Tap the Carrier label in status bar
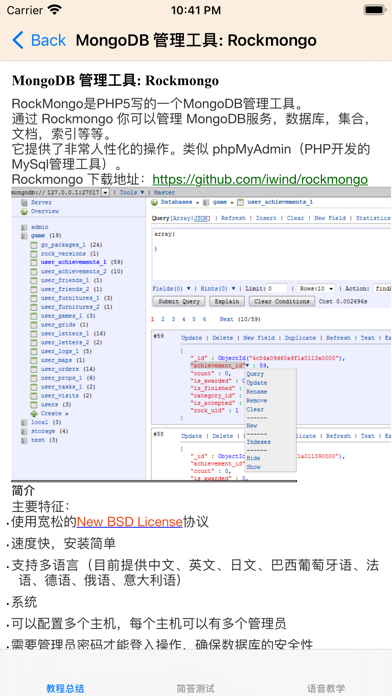Screen dimensions: 392x696 tap(25, 10)
